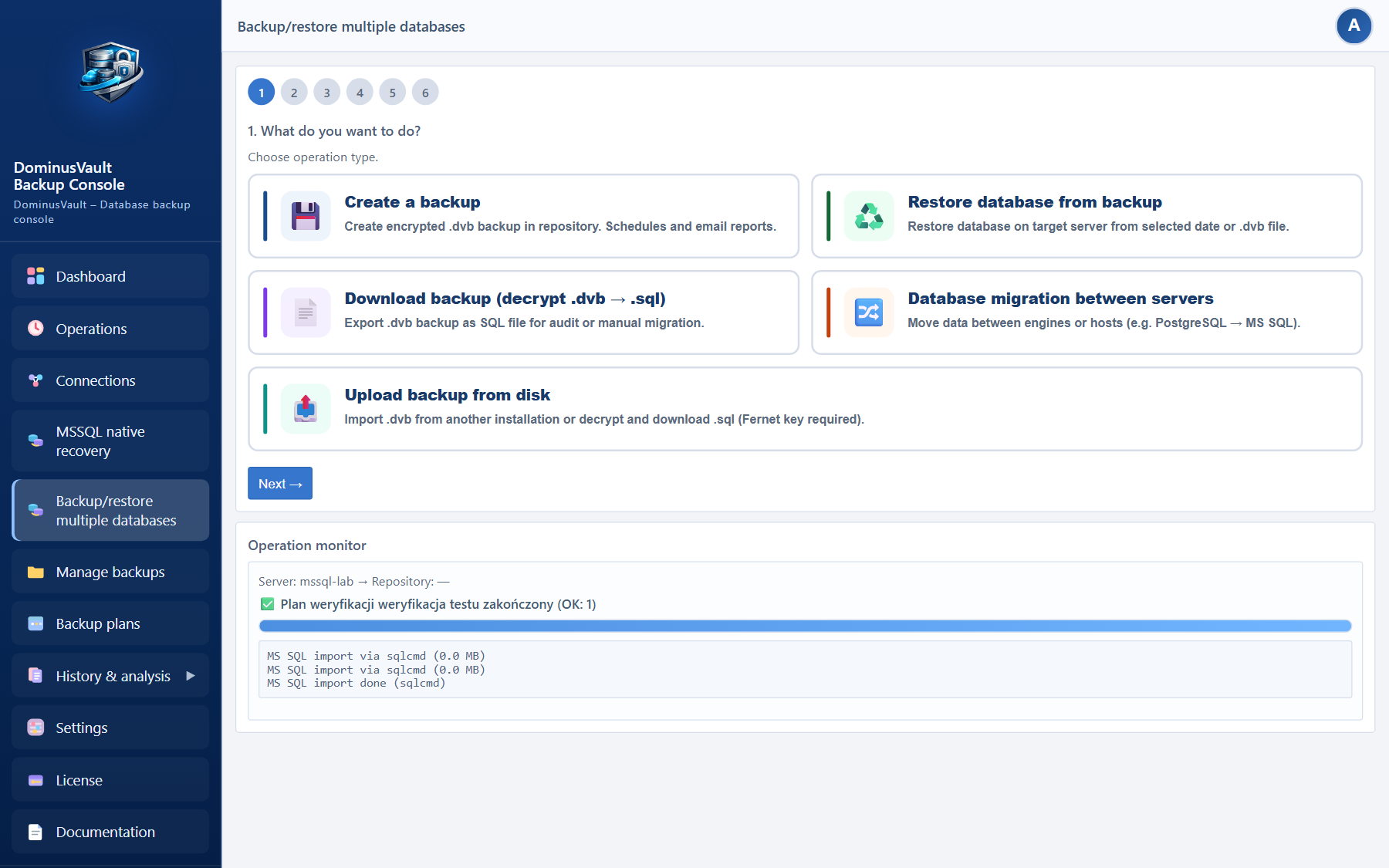Expand the History & analysis submenu arrow

(191, 676)
